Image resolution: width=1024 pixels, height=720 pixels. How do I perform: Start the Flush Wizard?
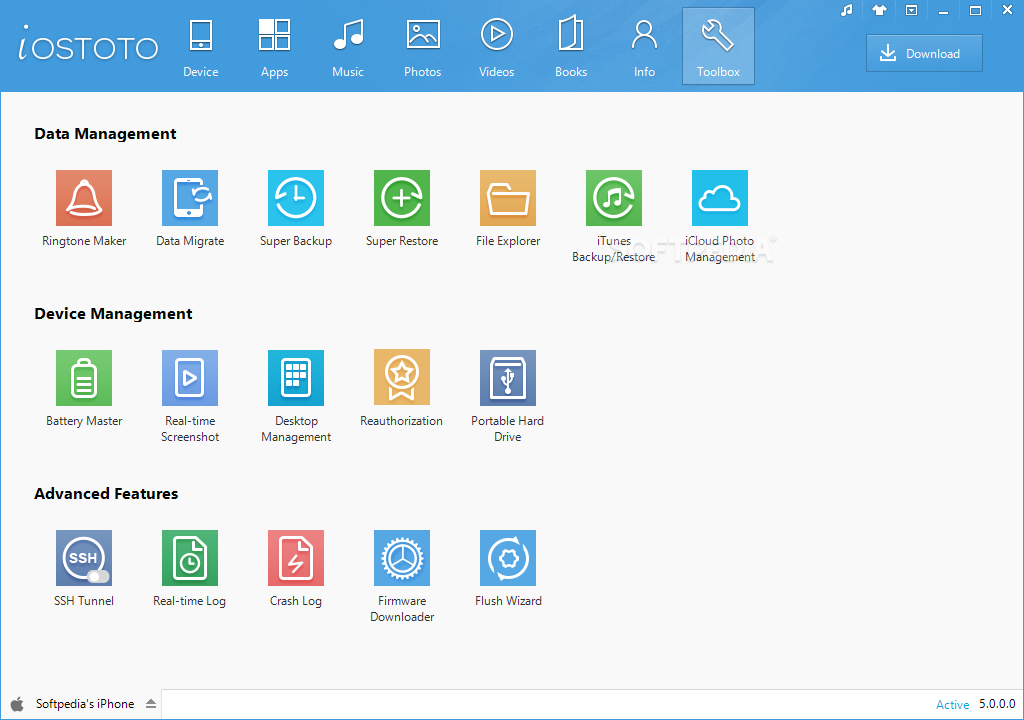pyautogui.click(x=507, y=558)
